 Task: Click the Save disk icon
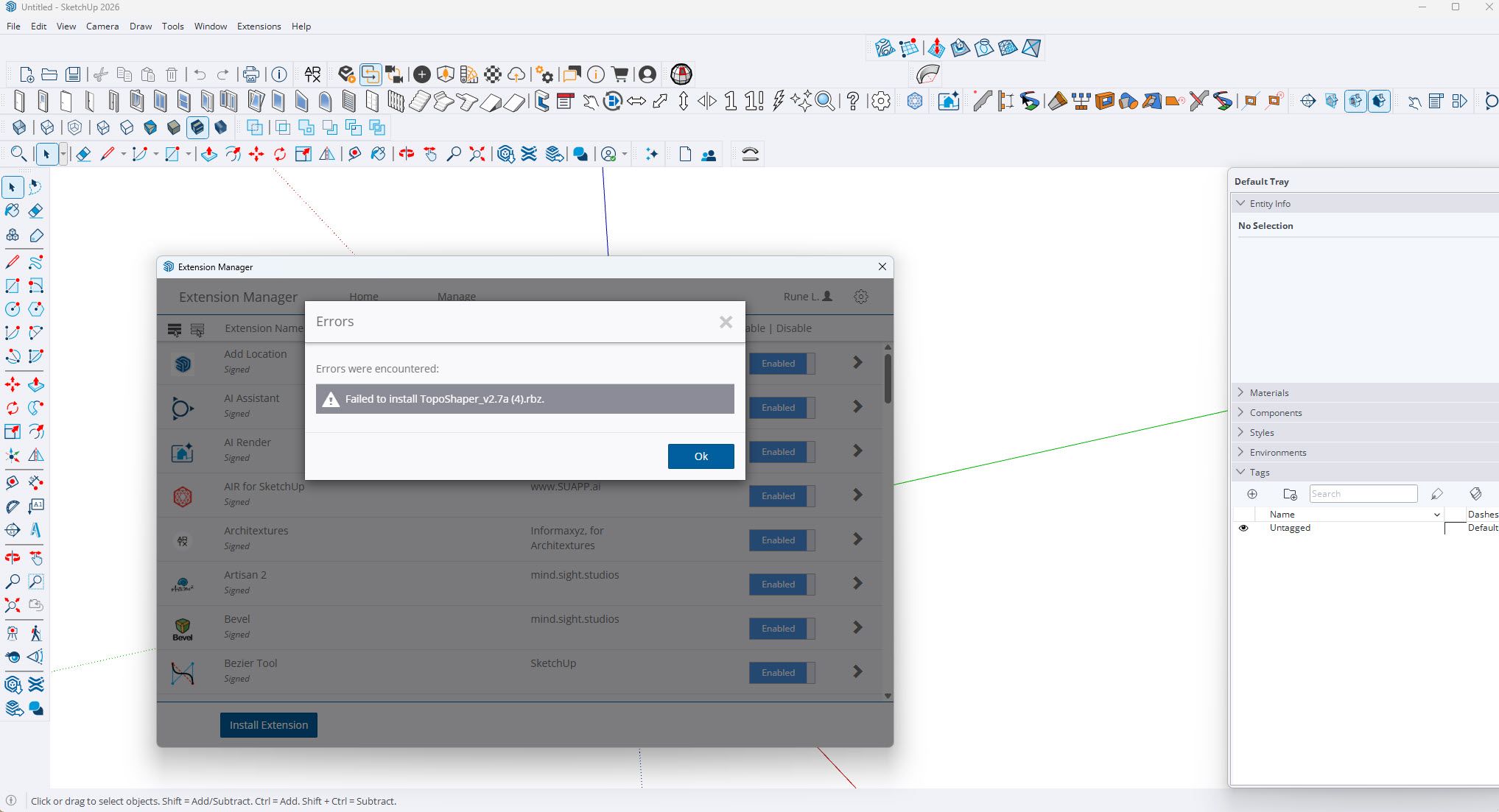point(73,74)
